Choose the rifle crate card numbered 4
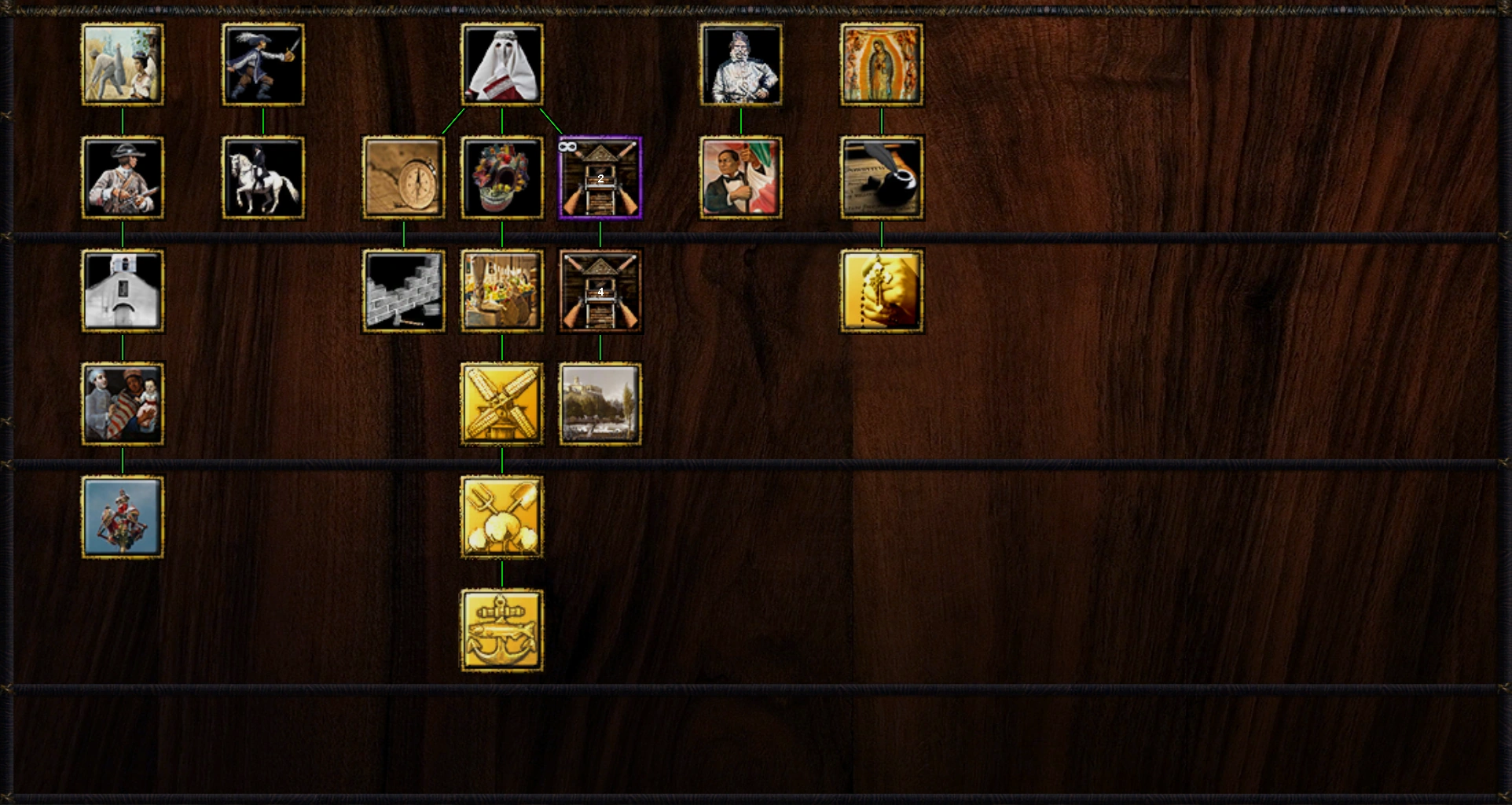 pyautogui.click(x=600, y=291)
